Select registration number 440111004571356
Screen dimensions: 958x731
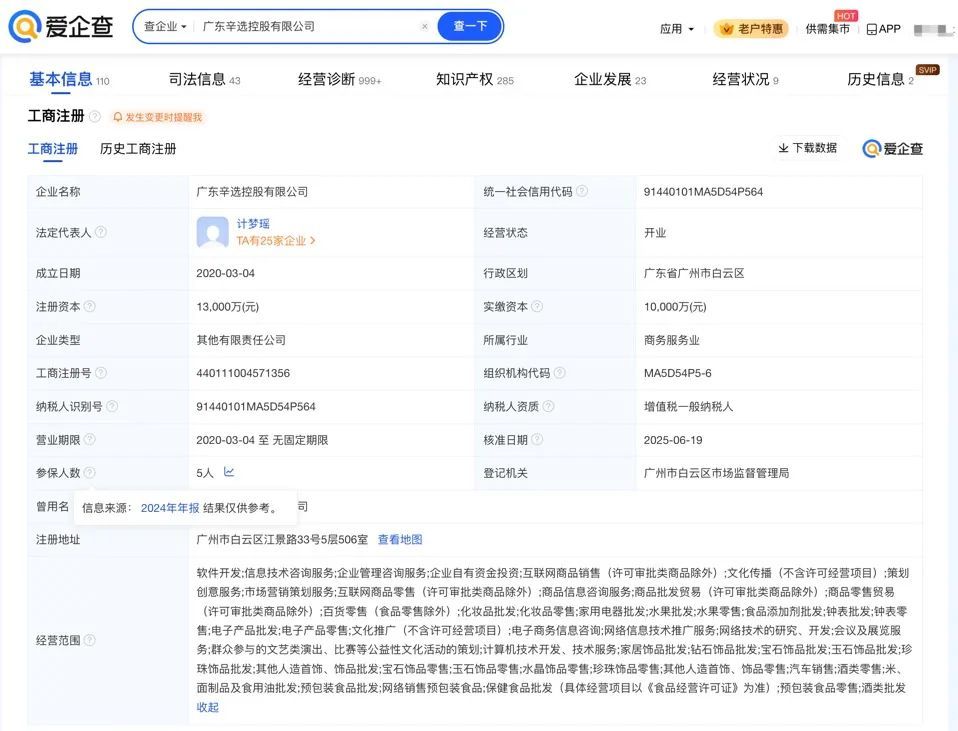(243, 373)
